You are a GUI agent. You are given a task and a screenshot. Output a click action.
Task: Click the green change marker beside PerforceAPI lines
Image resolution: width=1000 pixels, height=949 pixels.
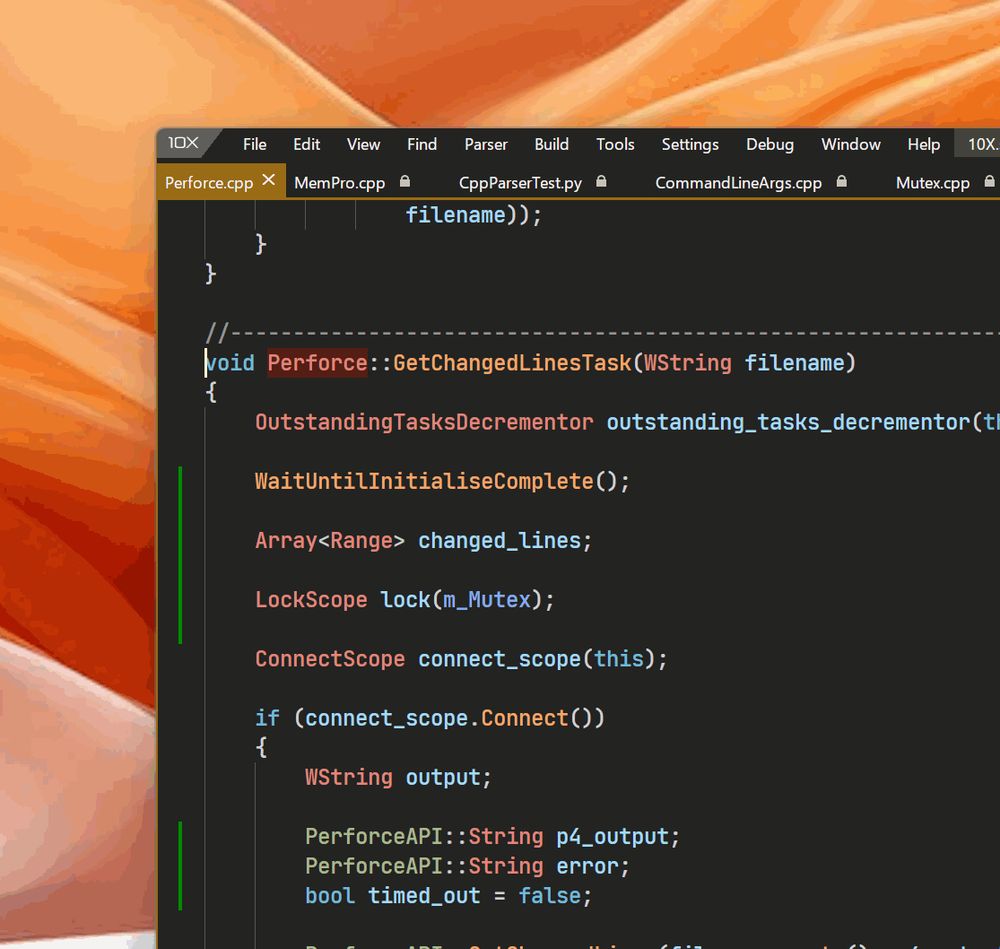coord(180,866)
